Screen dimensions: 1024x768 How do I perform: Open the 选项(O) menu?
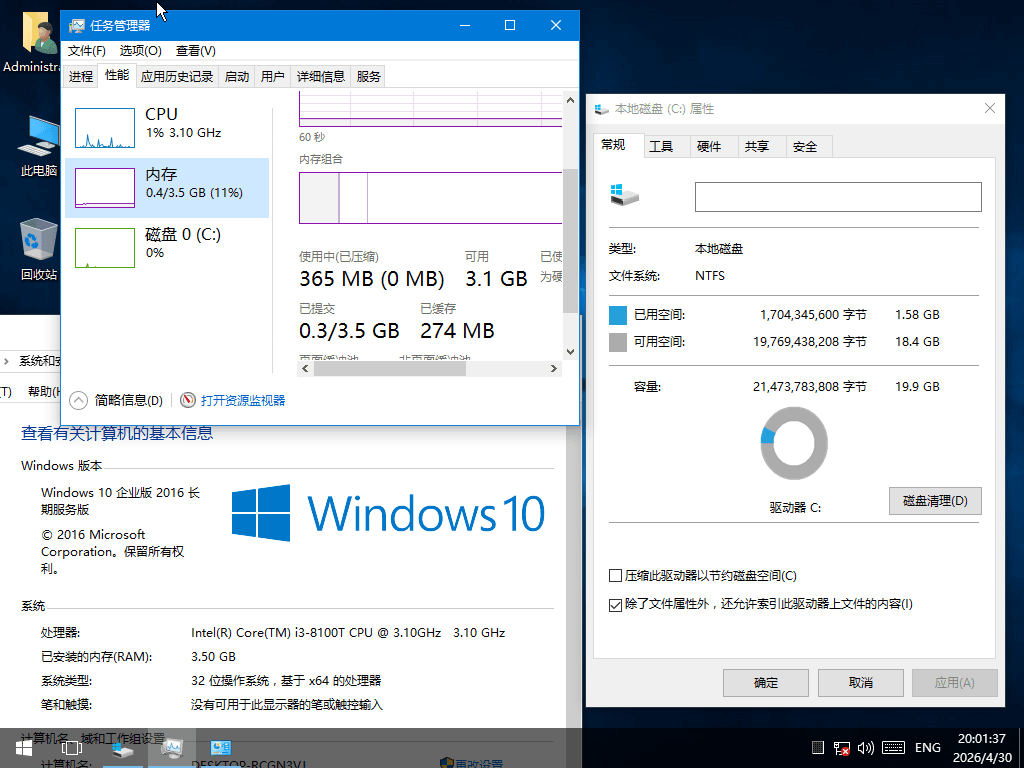coord(140,51)
